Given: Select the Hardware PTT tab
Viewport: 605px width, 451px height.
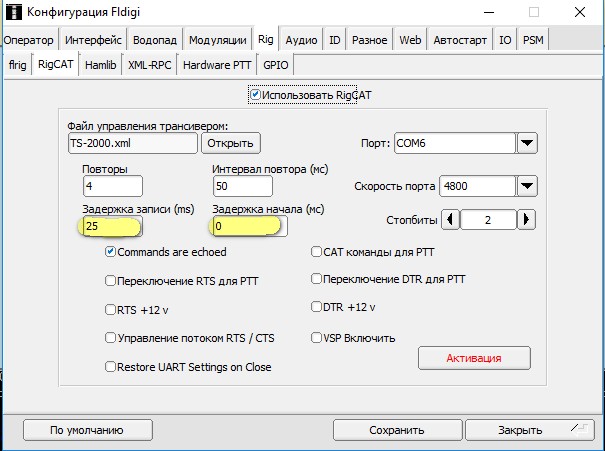Looking at the screenshot, I should point(217,63).
